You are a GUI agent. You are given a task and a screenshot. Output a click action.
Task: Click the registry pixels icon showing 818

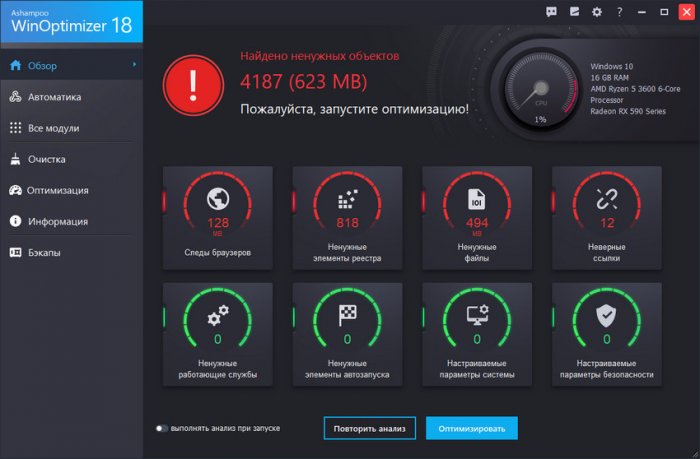(x=347, y=199)
